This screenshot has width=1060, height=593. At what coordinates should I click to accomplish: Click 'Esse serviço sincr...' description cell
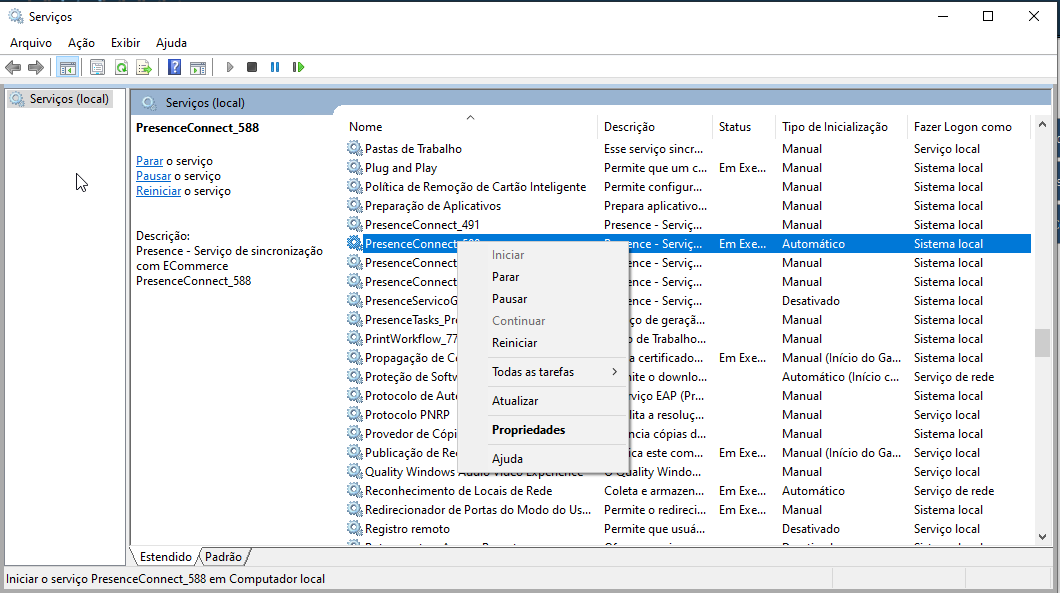tap(653, 149)
